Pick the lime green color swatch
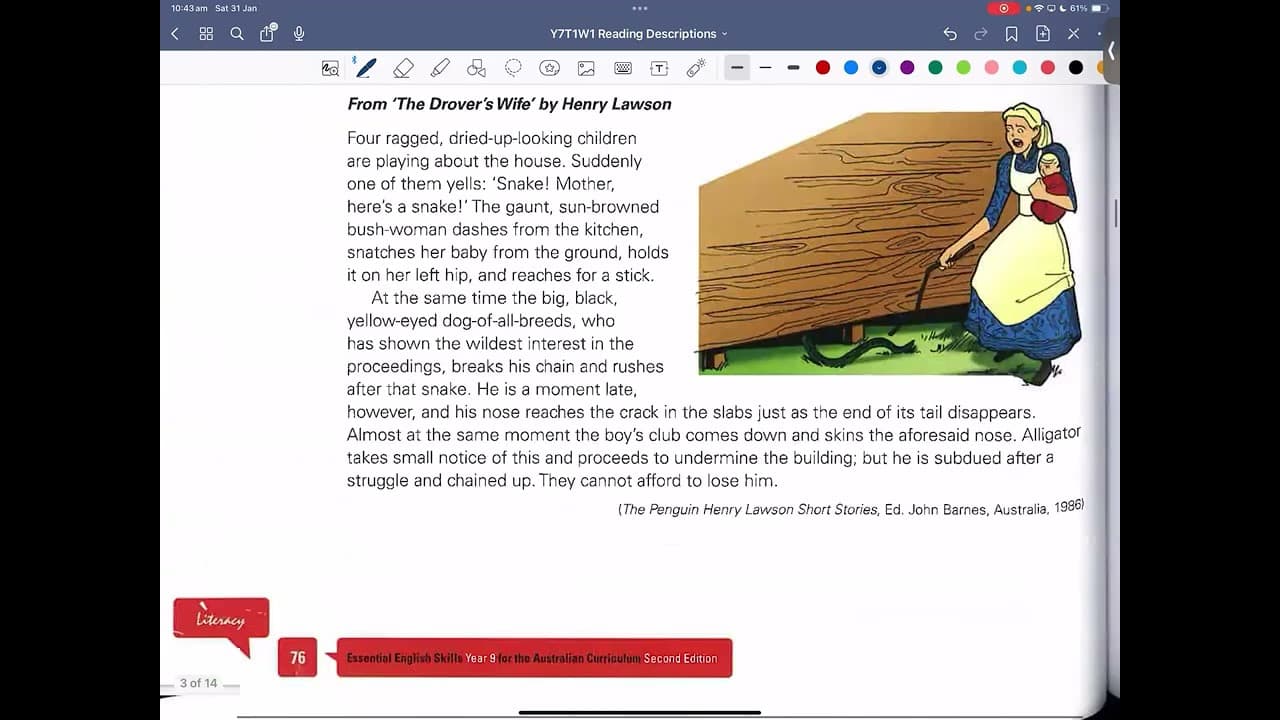The height and width of the screenshot is (720, 1280). point(963,68)
